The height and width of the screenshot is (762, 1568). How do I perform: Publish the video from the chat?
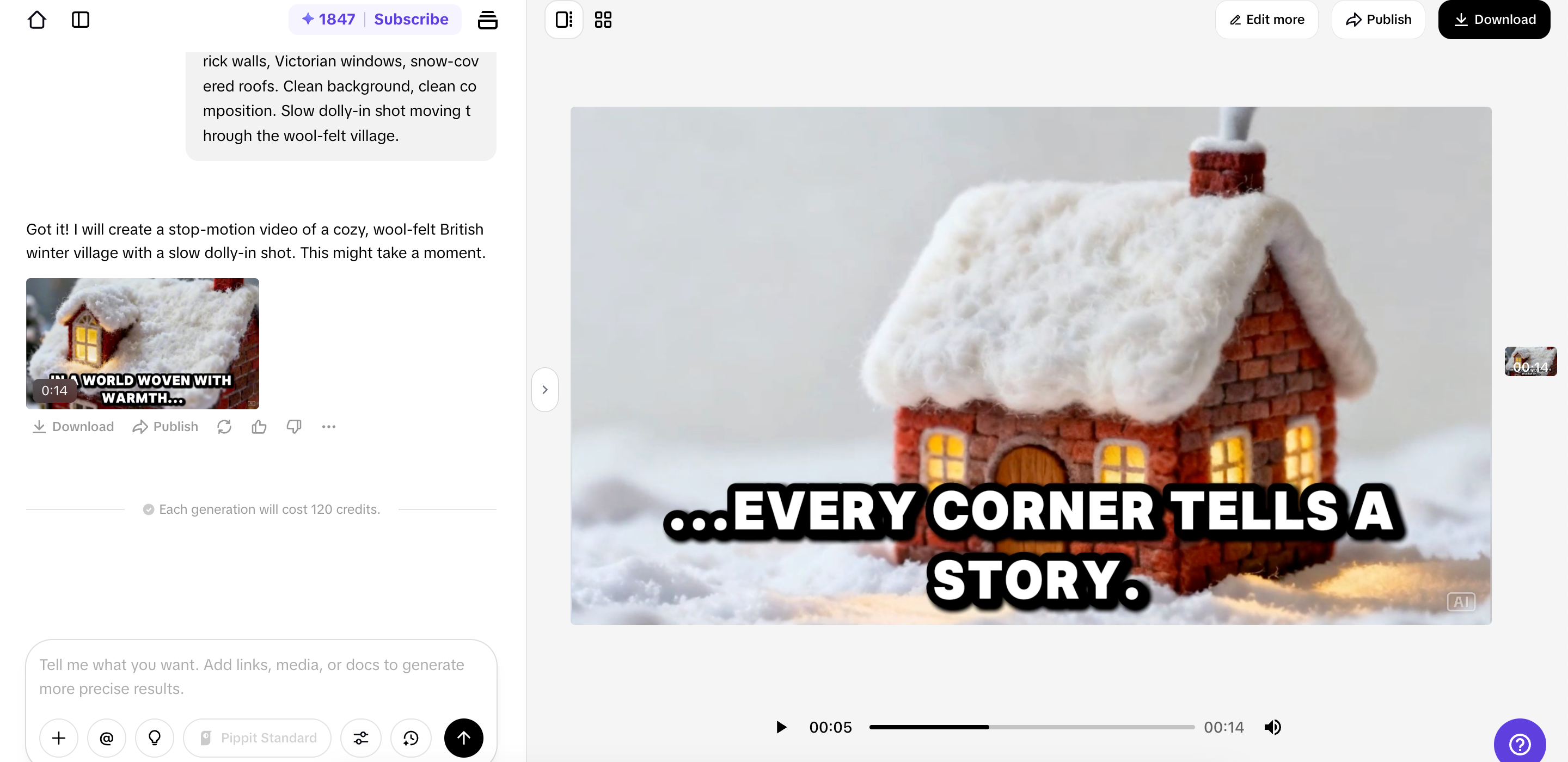click(165, 426)
